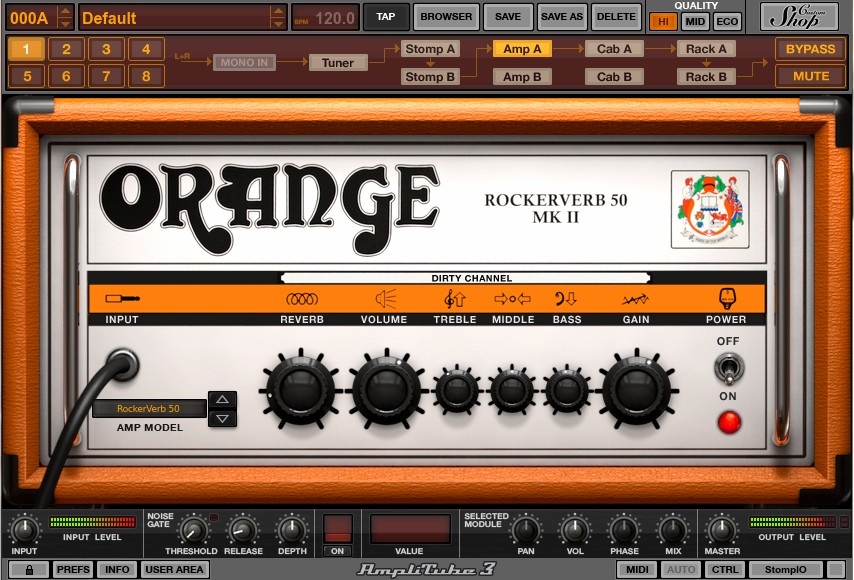
Task: Click the amp input jack socket
Action: pos(123,364)
